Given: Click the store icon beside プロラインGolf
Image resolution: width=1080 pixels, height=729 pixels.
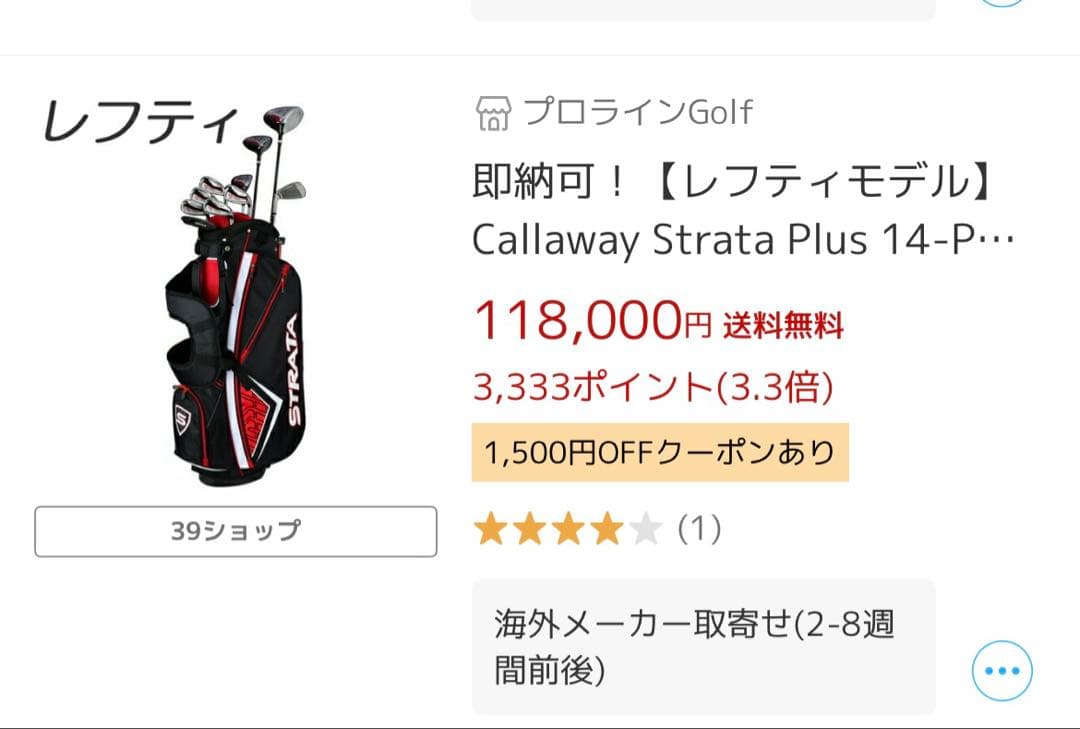Looking at the screenshot, I should click(x=492, y=112).
